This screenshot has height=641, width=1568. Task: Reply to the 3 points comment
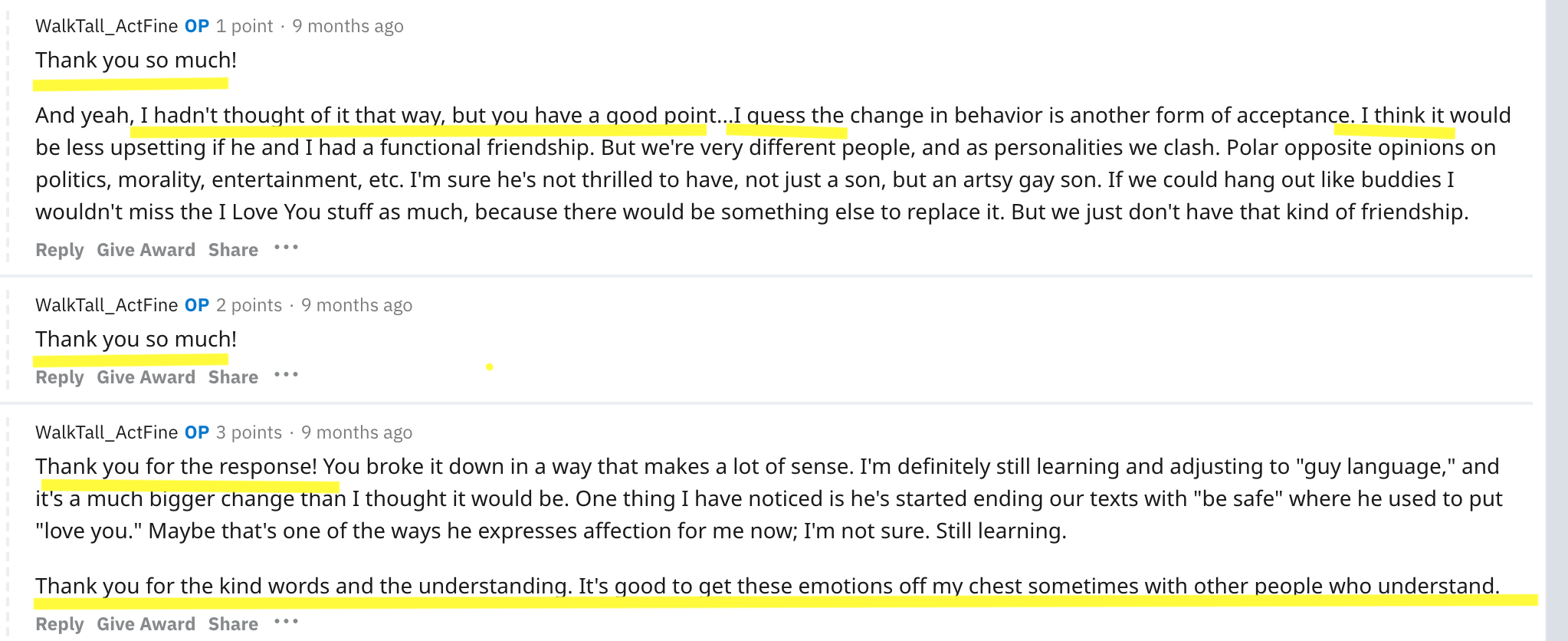click(60, 624)
